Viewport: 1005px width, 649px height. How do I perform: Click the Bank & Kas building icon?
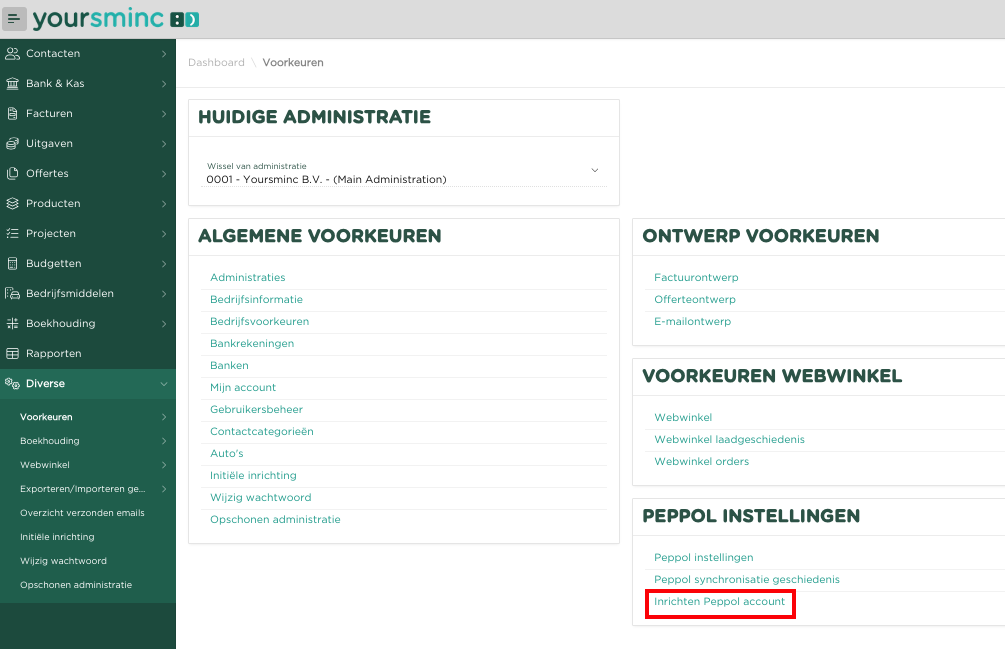pos(13,83)
